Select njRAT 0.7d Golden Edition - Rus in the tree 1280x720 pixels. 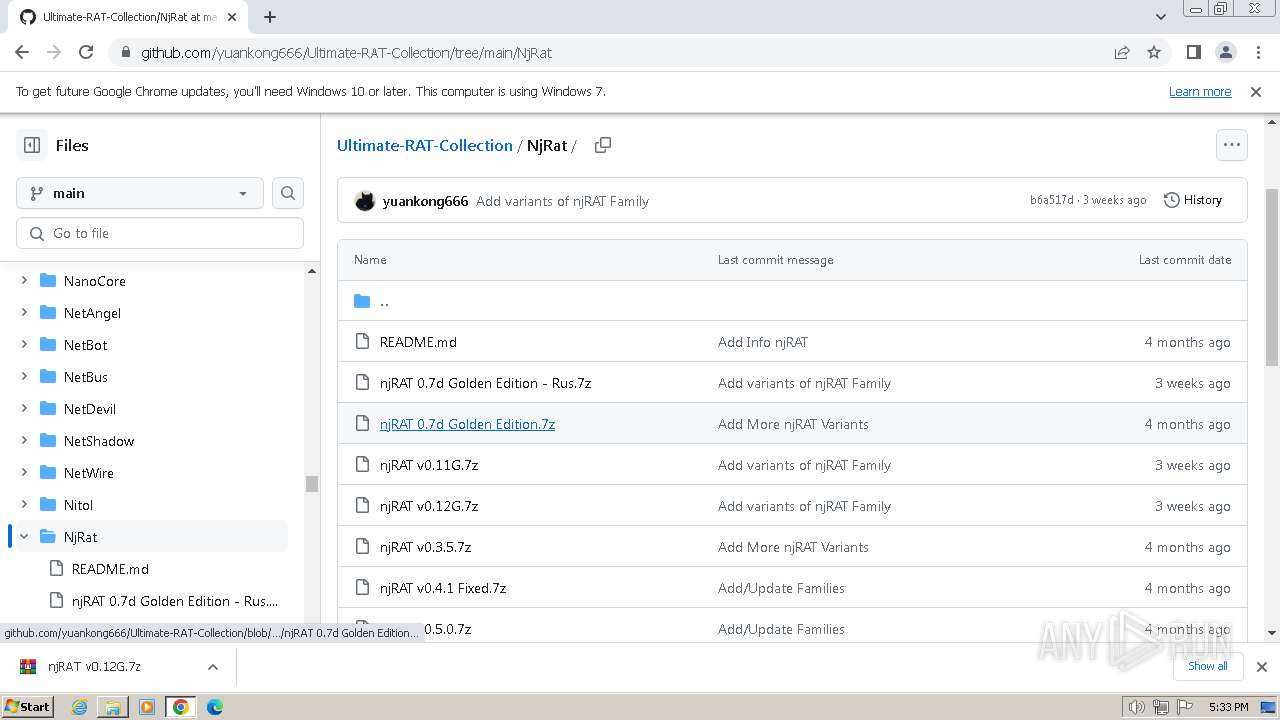pos(175,601)
